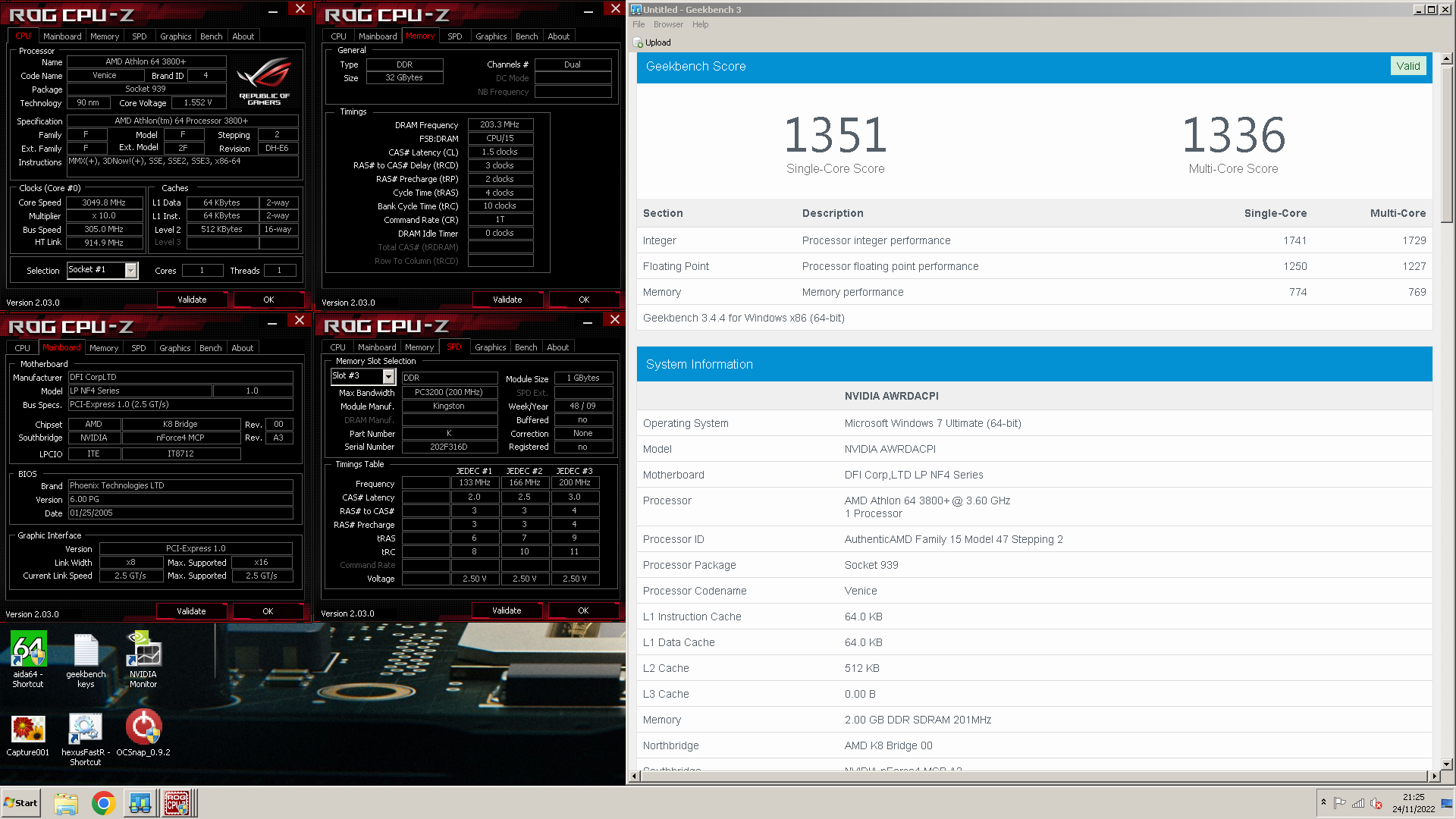
Task: Click the Floating Point results row
Action: click(1034, 266)
